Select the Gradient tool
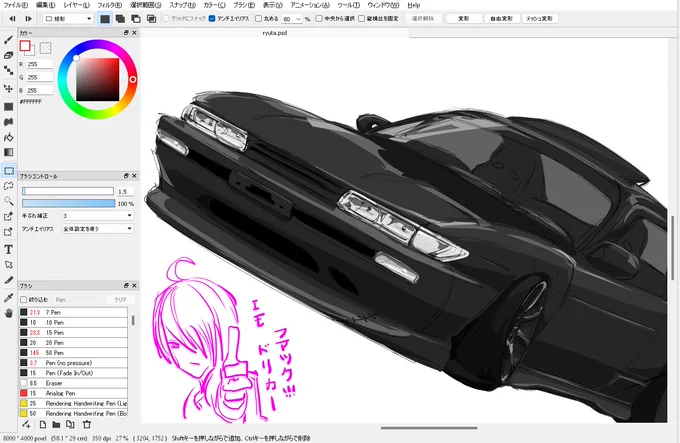 pos(8,152)
